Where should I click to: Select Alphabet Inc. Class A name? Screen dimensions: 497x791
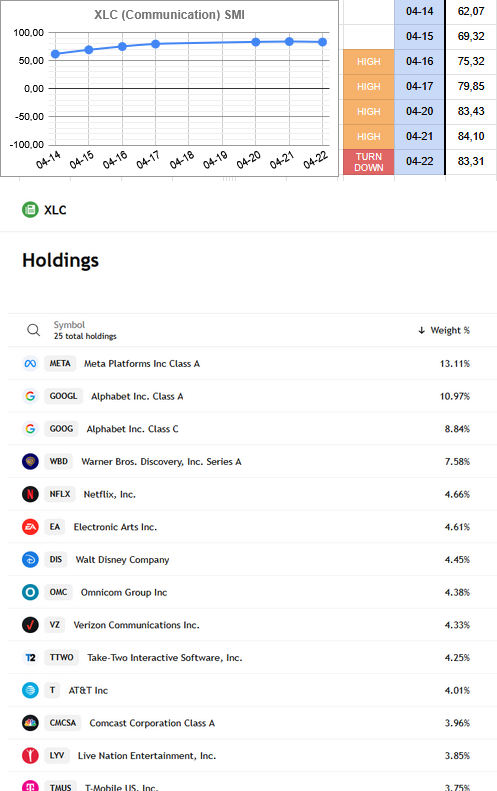(x=137, y=397)
